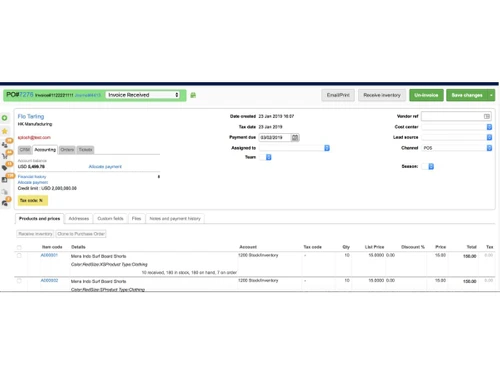The image size is (500, 375).
Task: Click the top Receive inventory button
Action: coord(382,95)
